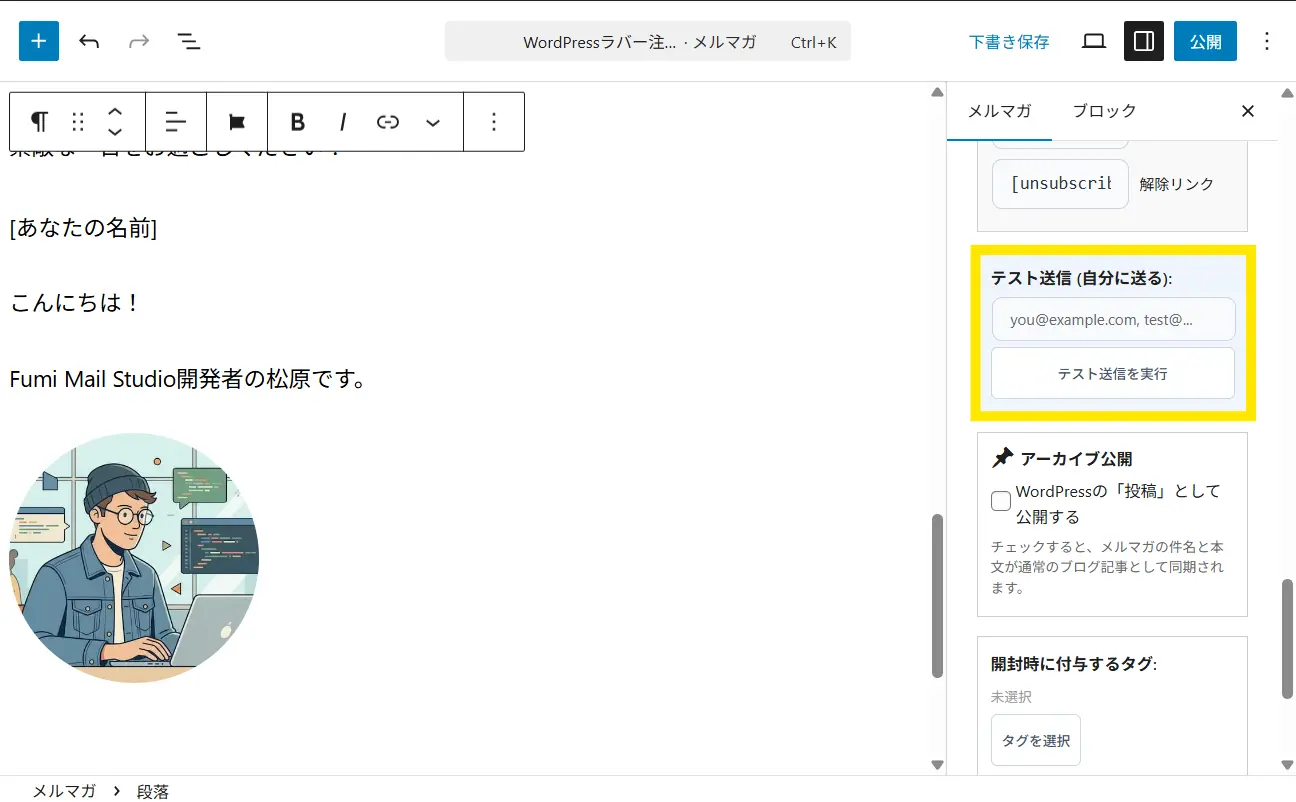Expand more rich text controls chevron
The width and height of the screenshot is (1296, 802).
click(x=433, y=122)
